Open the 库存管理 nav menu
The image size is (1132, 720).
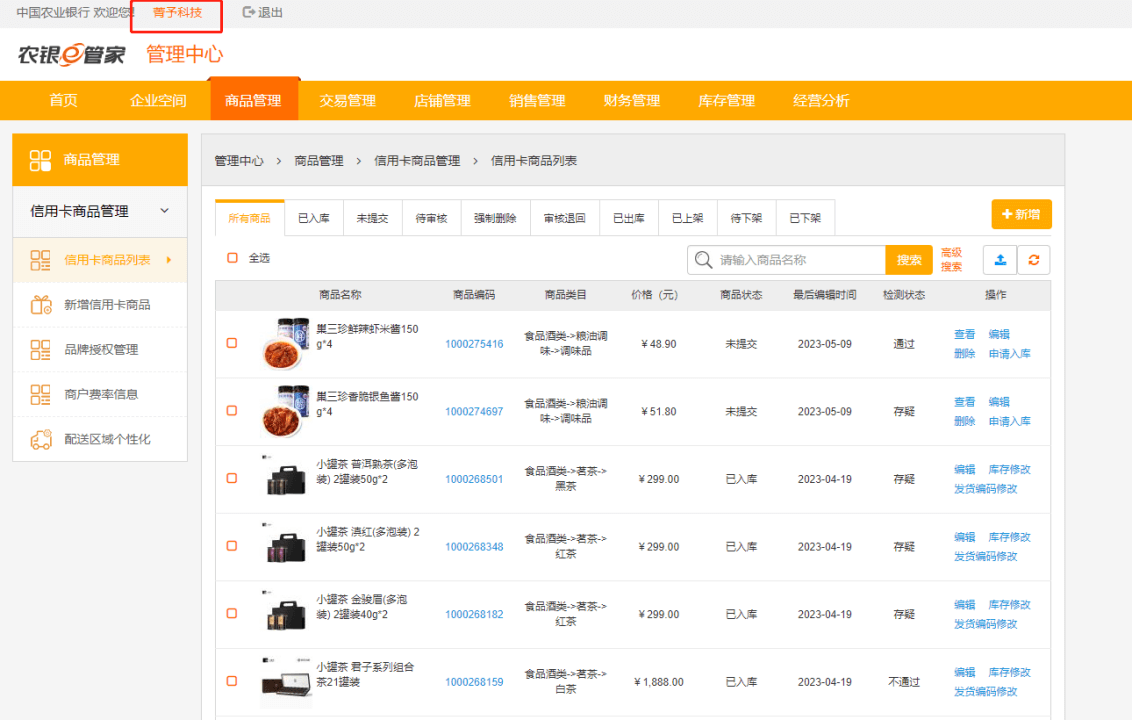(726, 100)
